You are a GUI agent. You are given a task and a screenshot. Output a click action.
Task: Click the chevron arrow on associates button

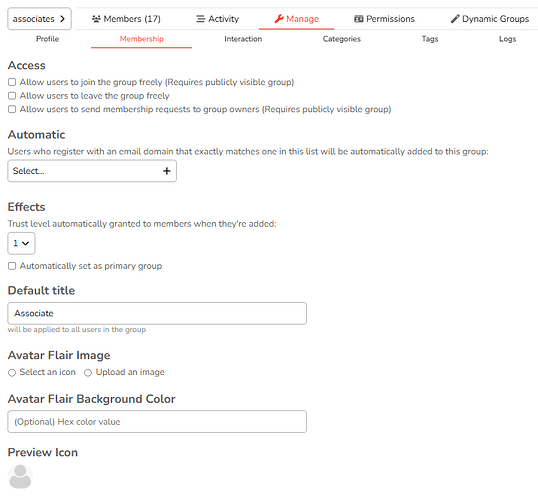[62, 19]
